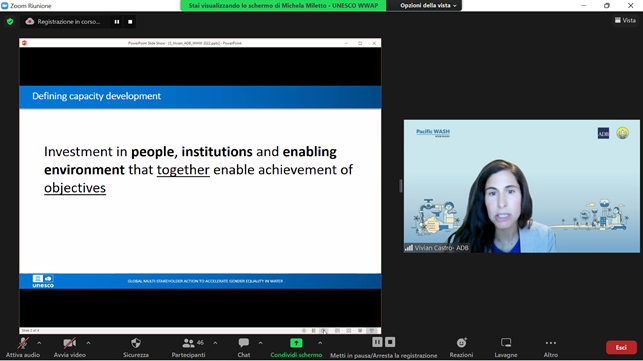Open the Chat panel
The width and height of the screenshot is (643, 361).
point(244,347)
